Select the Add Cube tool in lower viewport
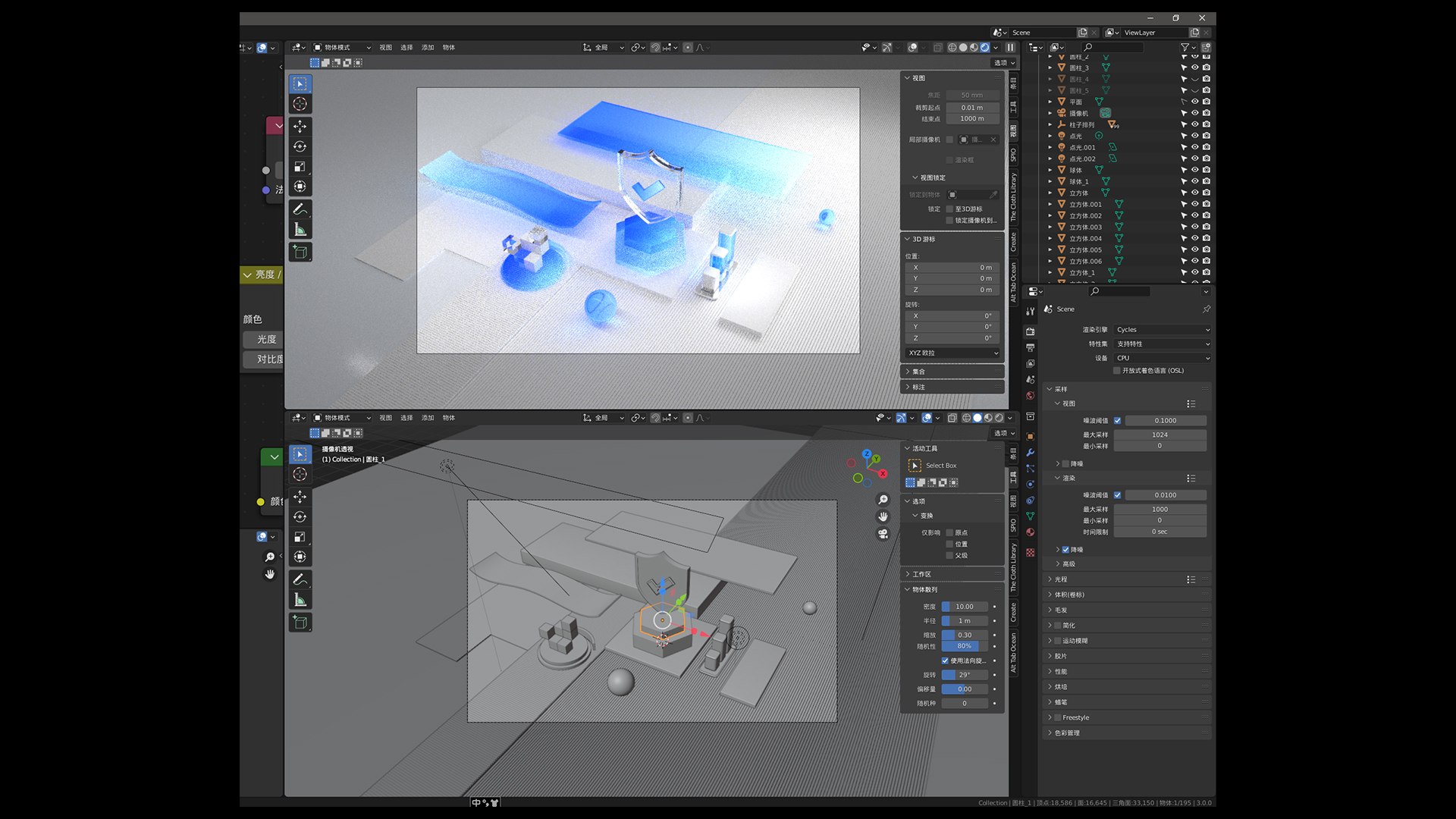 click(x=300, y=622)
